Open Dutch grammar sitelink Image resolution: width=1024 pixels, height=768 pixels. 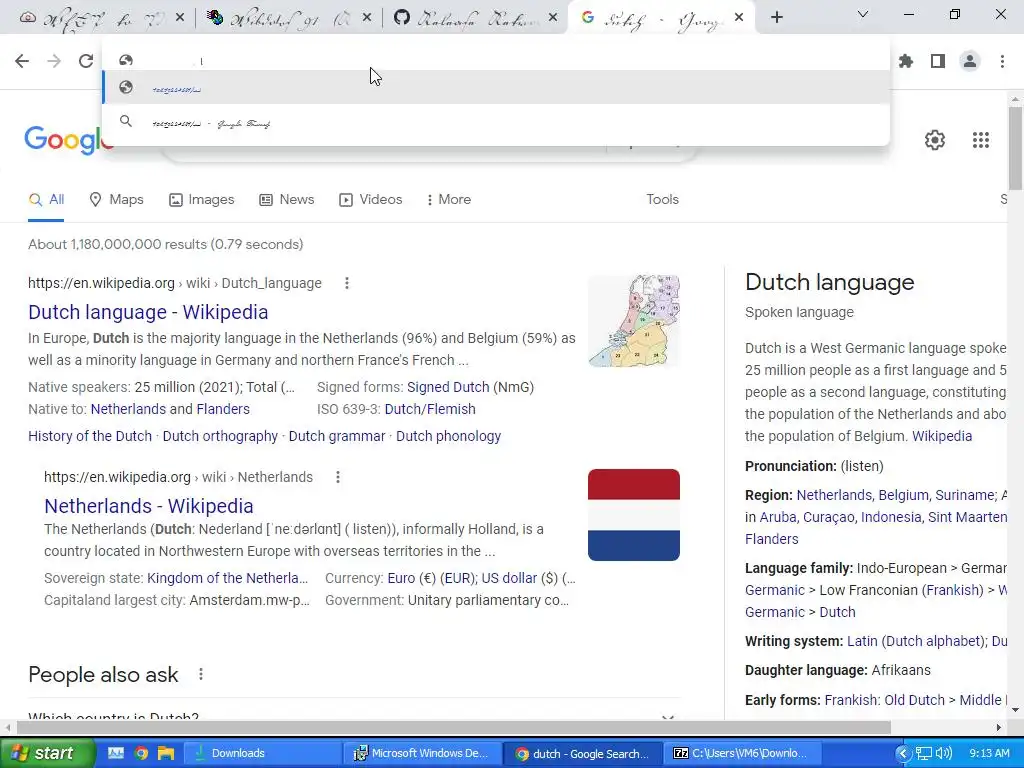[337, 436]
